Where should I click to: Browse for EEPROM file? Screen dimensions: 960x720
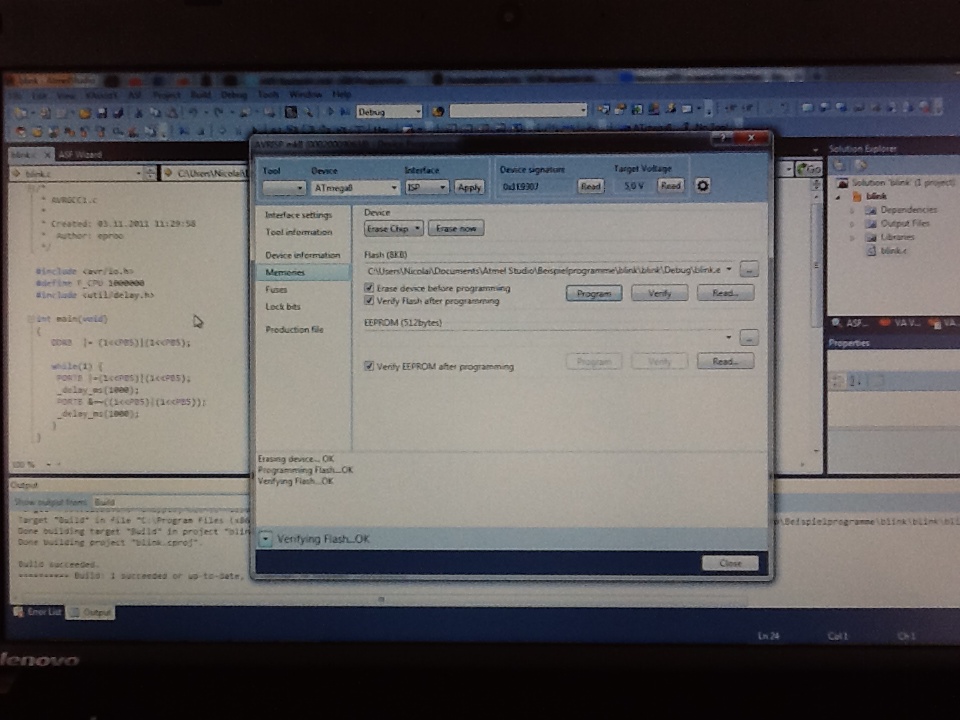tap(749, 337)
